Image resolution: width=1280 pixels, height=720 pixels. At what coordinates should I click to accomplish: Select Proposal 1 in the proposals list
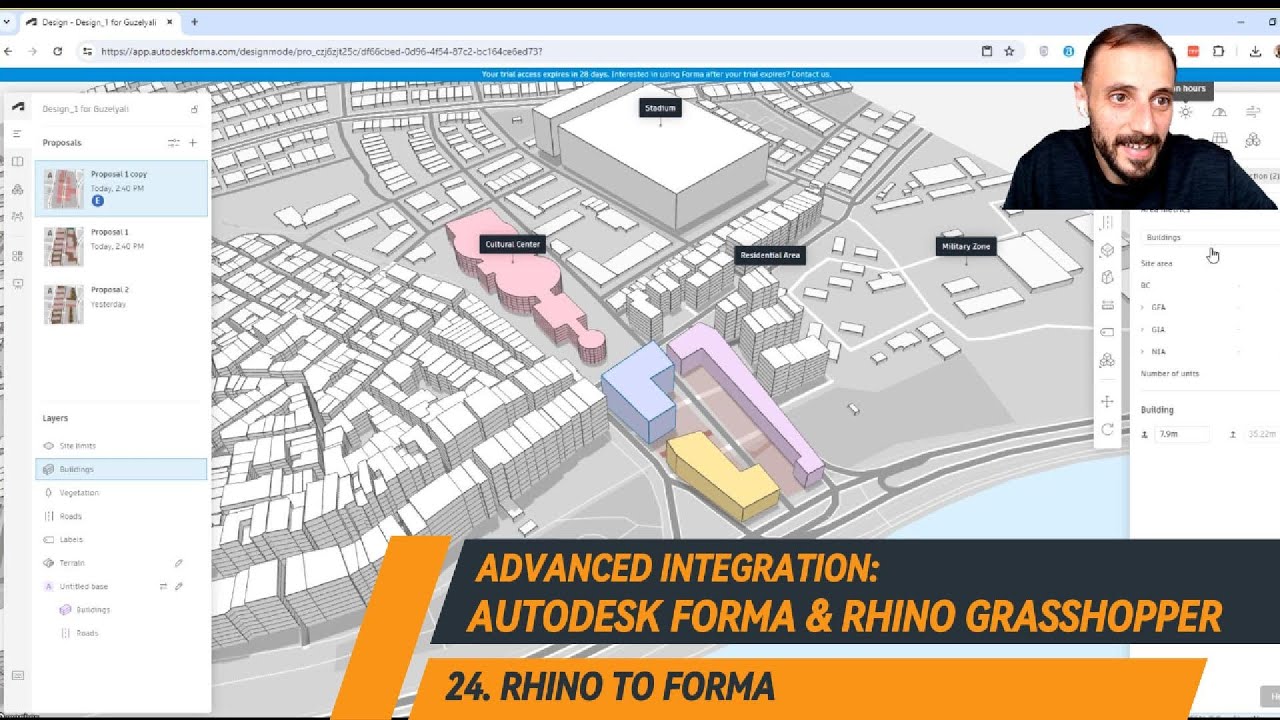(121, 246)
